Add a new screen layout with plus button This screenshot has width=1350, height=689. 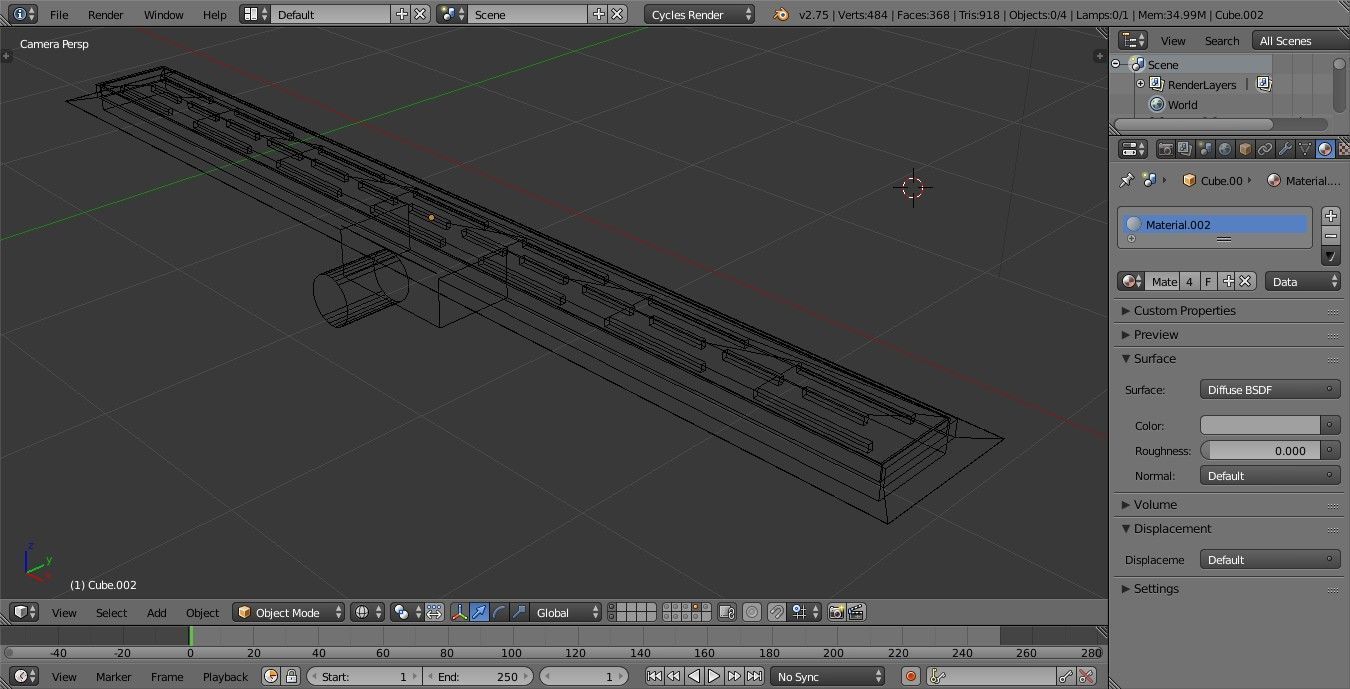click(401, 14)
